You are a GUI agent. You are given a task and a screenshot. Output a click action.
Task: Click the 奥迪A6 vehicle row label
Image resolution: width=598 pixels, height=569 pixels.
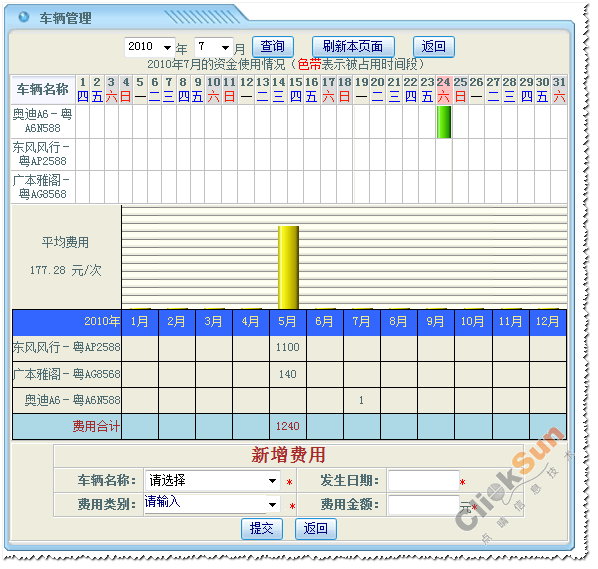(42, 121)
